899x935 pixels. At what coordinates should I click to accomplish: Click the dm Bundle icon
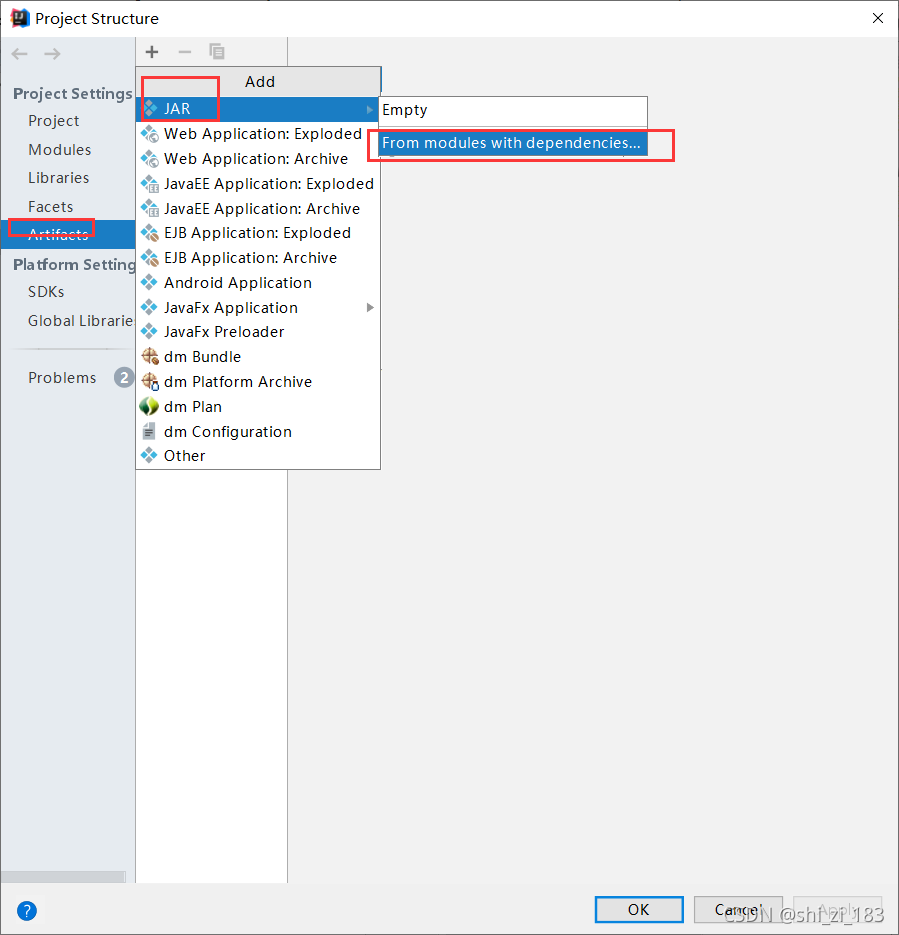click(150, 357)
